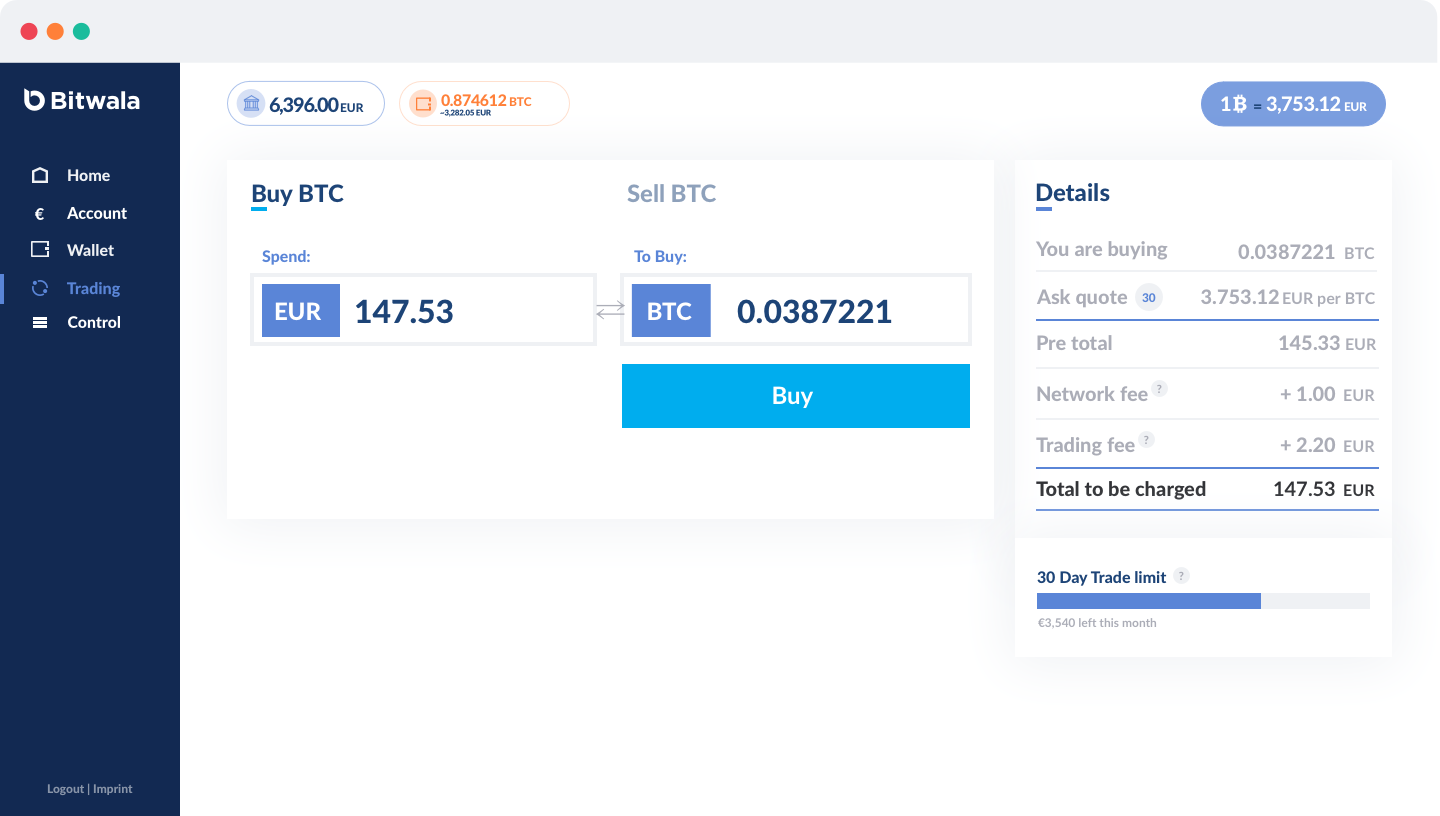Click the Logout link
Viewport: 1440px width, 816px height.
point(65,789)
